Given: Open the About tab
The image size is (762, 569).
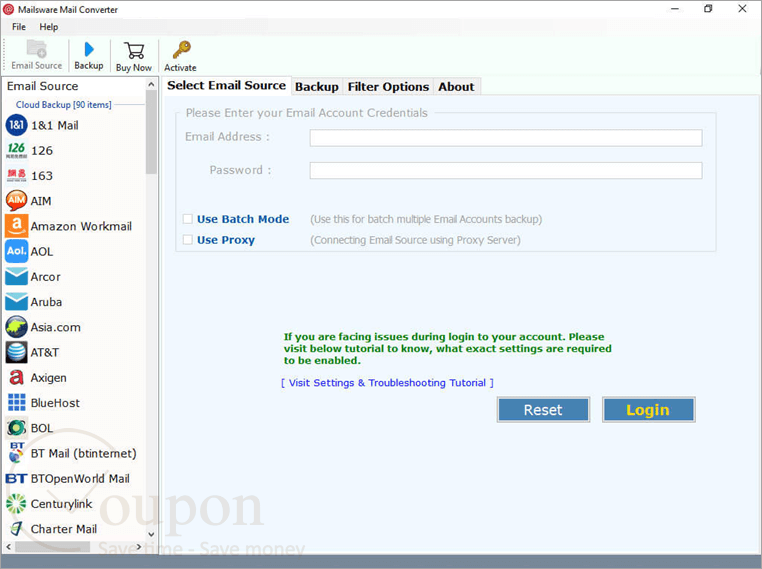Looking at the screenshot, I should click(456, 86).
